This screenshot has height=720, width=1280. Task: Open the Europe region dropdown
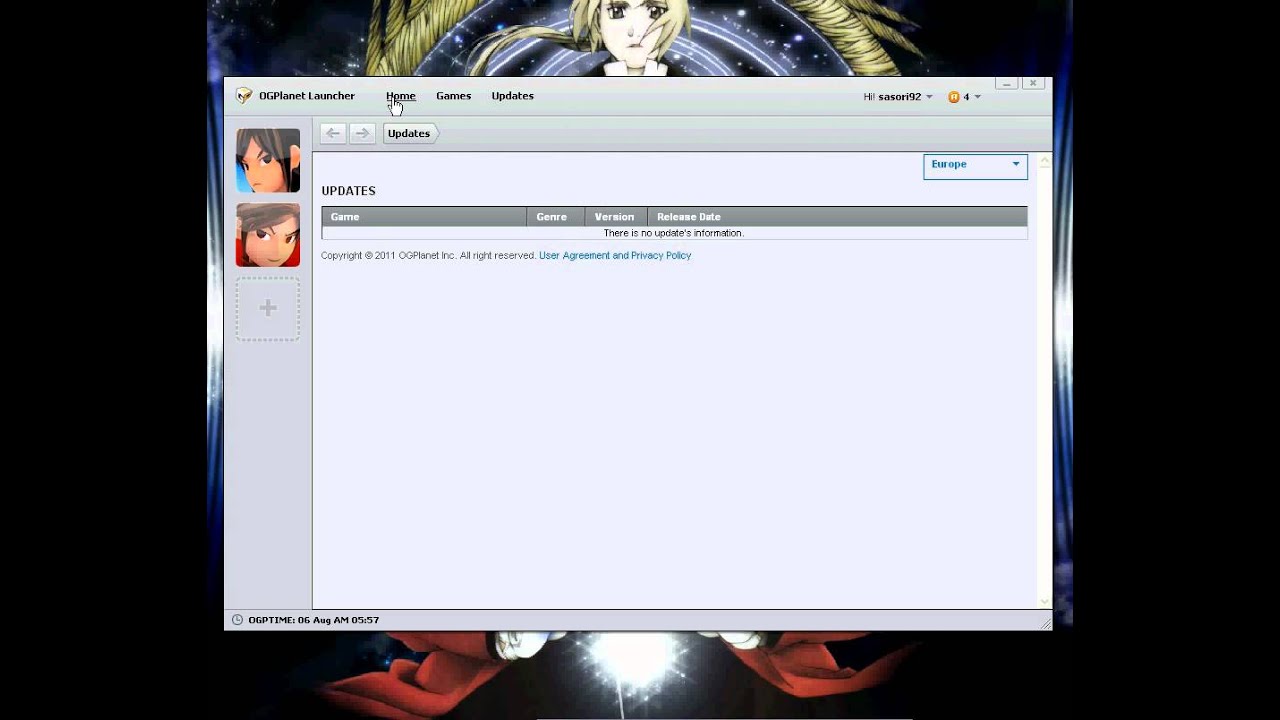point(975,165)
